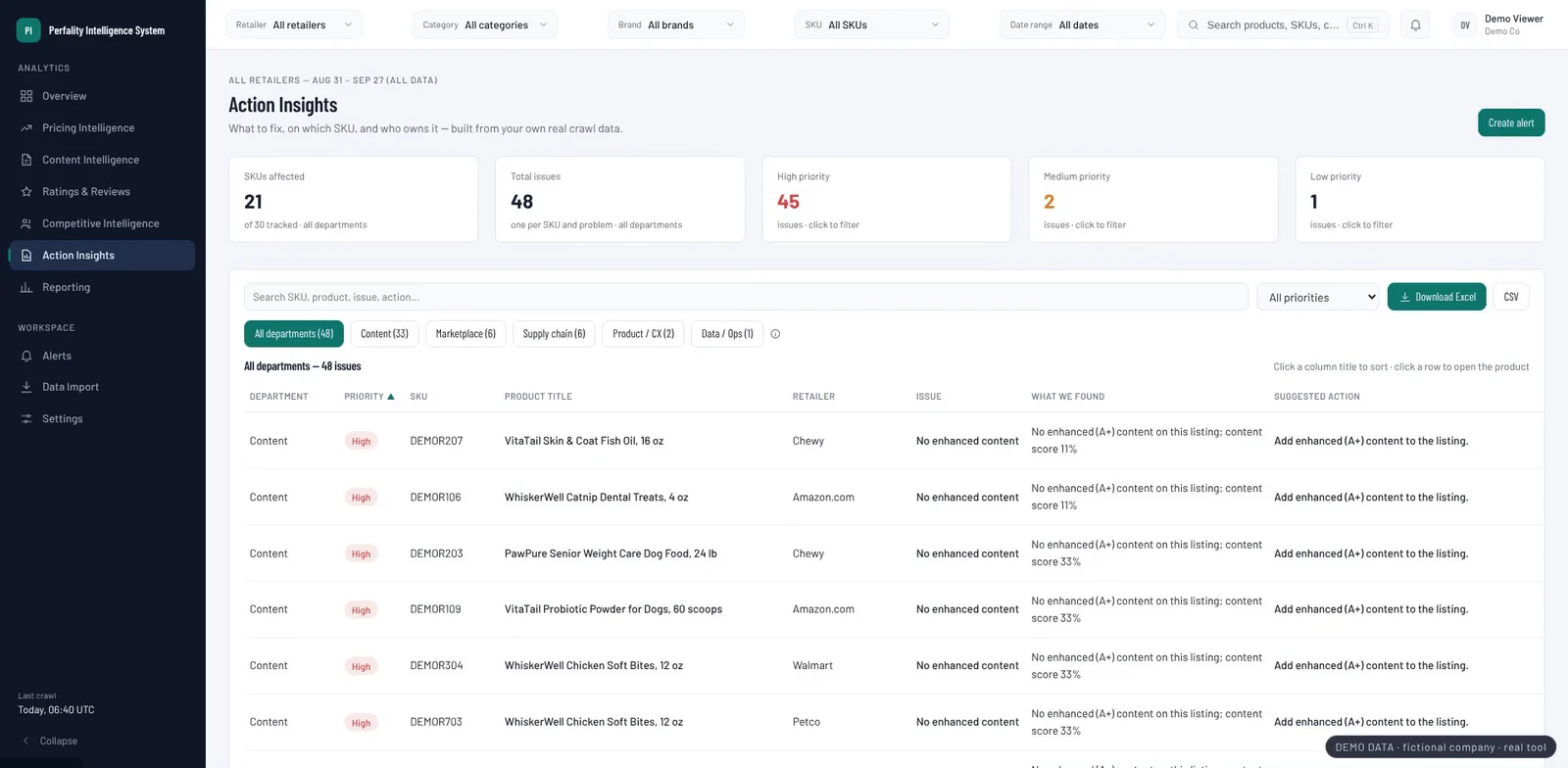Click the Reporting bar chart icon
1568x768 pixels.
pyautogui.click(x=26, y=287)
